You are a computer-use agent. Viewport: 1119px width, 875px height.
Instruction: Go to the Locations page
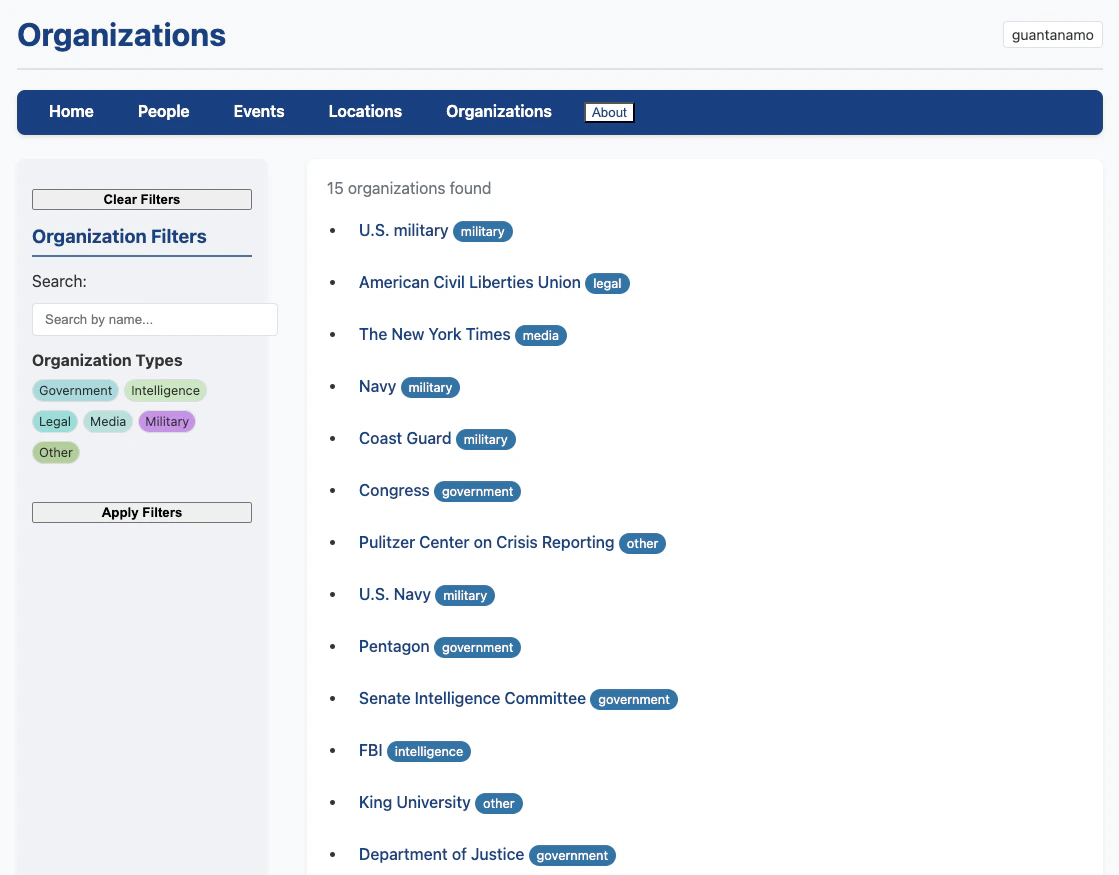coord(365,111)
